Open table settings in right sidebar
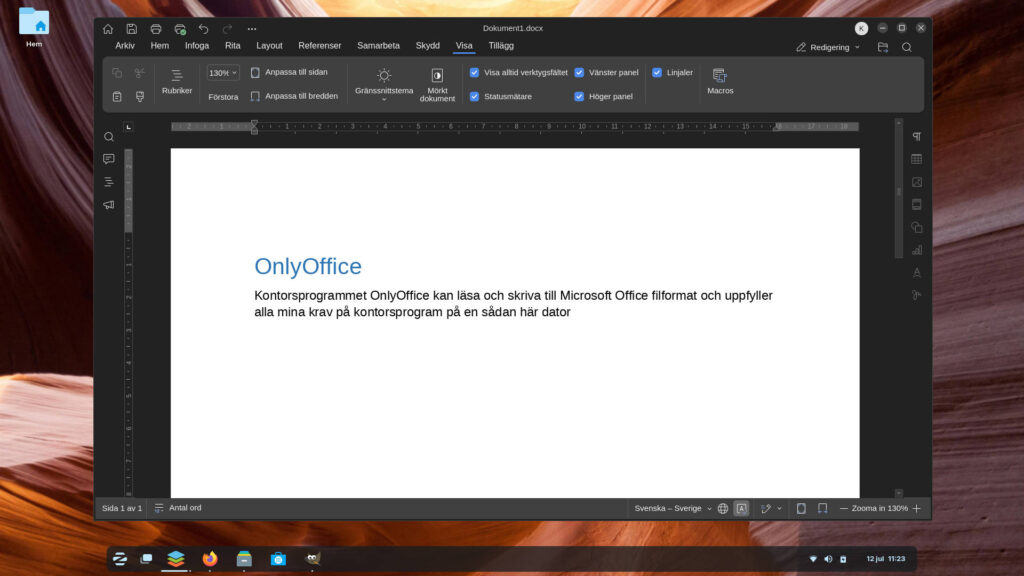The width and height of the screenshot is (1024, 576). tap(916, 160)
